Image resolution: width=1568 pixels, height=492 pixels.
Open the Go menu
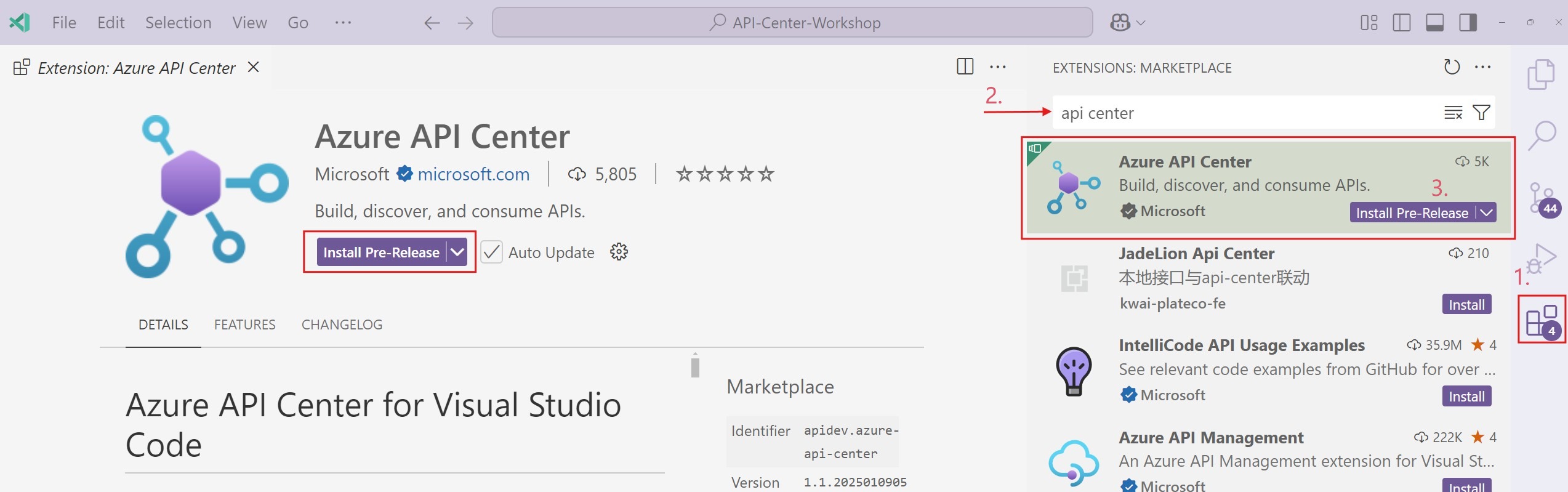click(x=298, y=23)
